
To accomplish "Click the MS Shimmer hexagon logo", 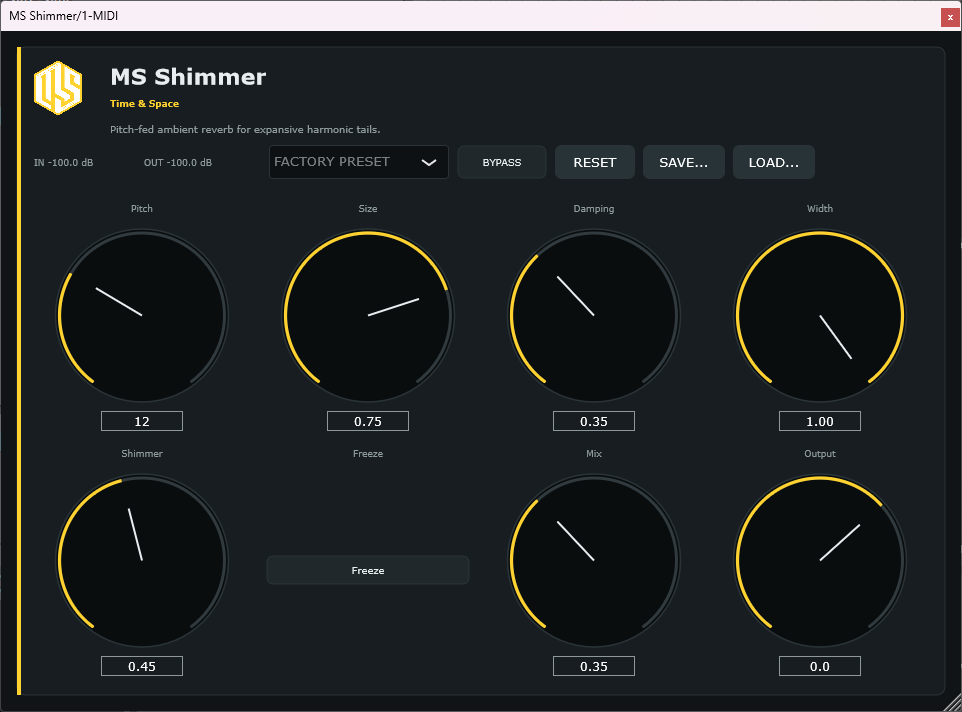I will point(58,88).
